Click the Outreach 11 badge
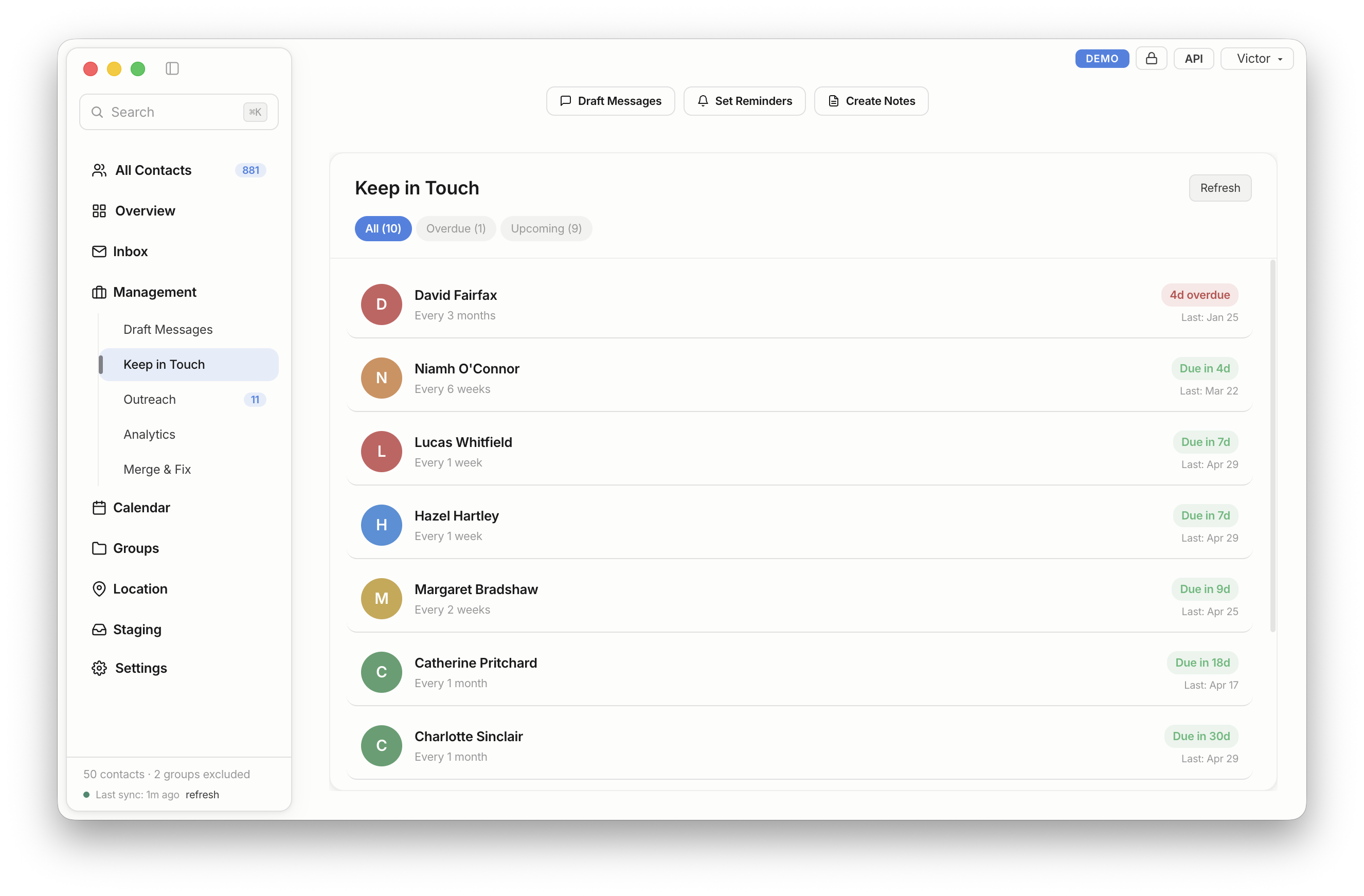The height and width of the screenshot is (896, 1364). tap(255, 400)
